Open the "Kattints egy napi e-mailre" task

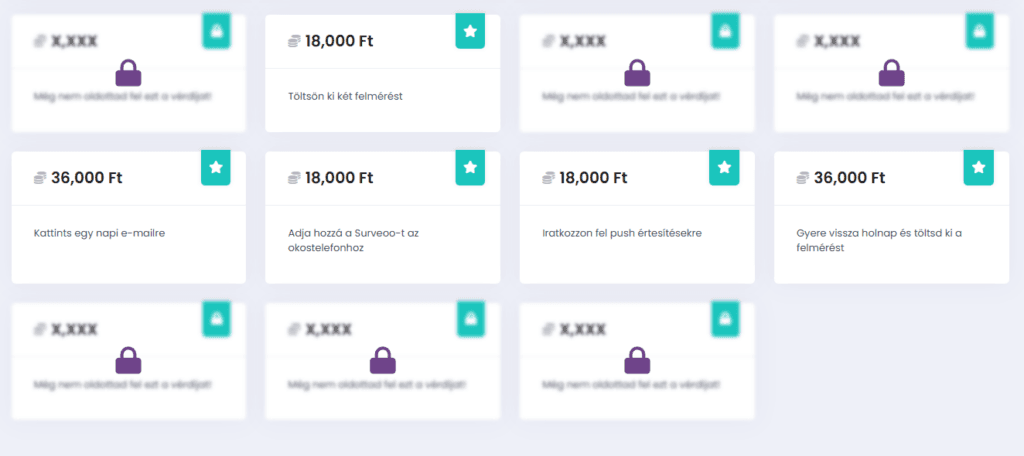tap(99, 233)
